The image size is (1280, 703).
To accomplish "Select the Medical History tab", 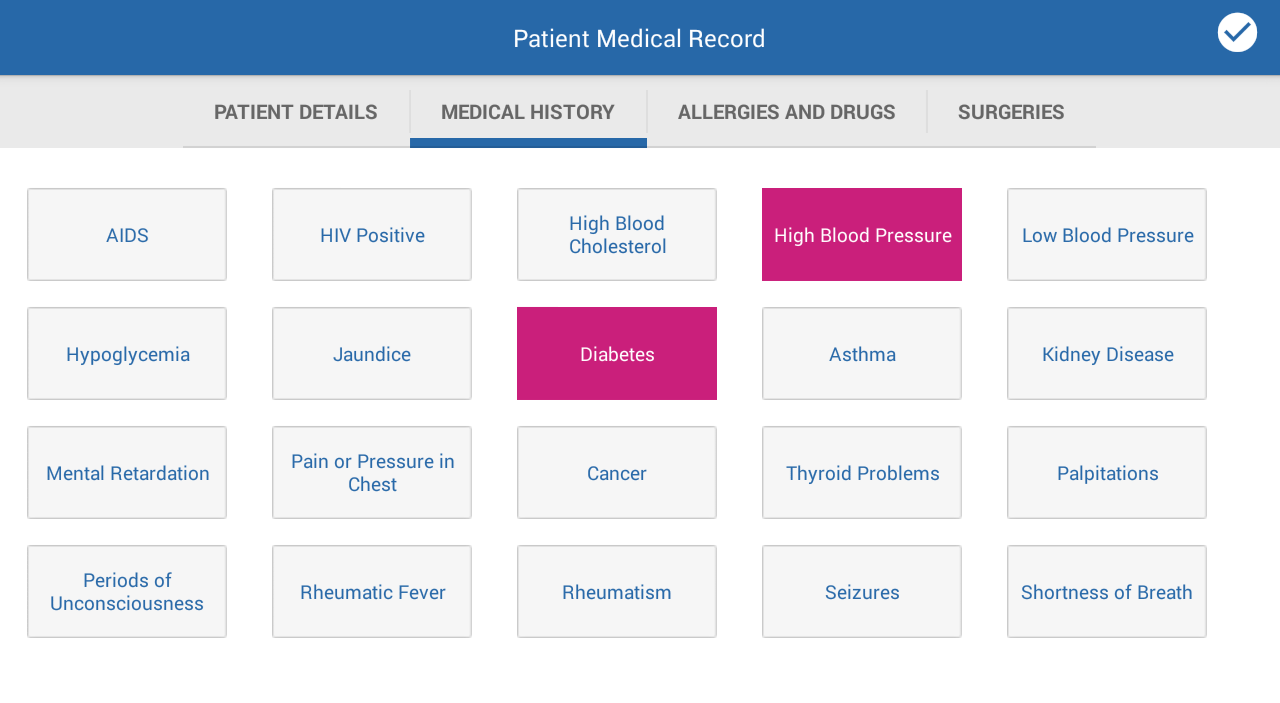I will 528,112.
